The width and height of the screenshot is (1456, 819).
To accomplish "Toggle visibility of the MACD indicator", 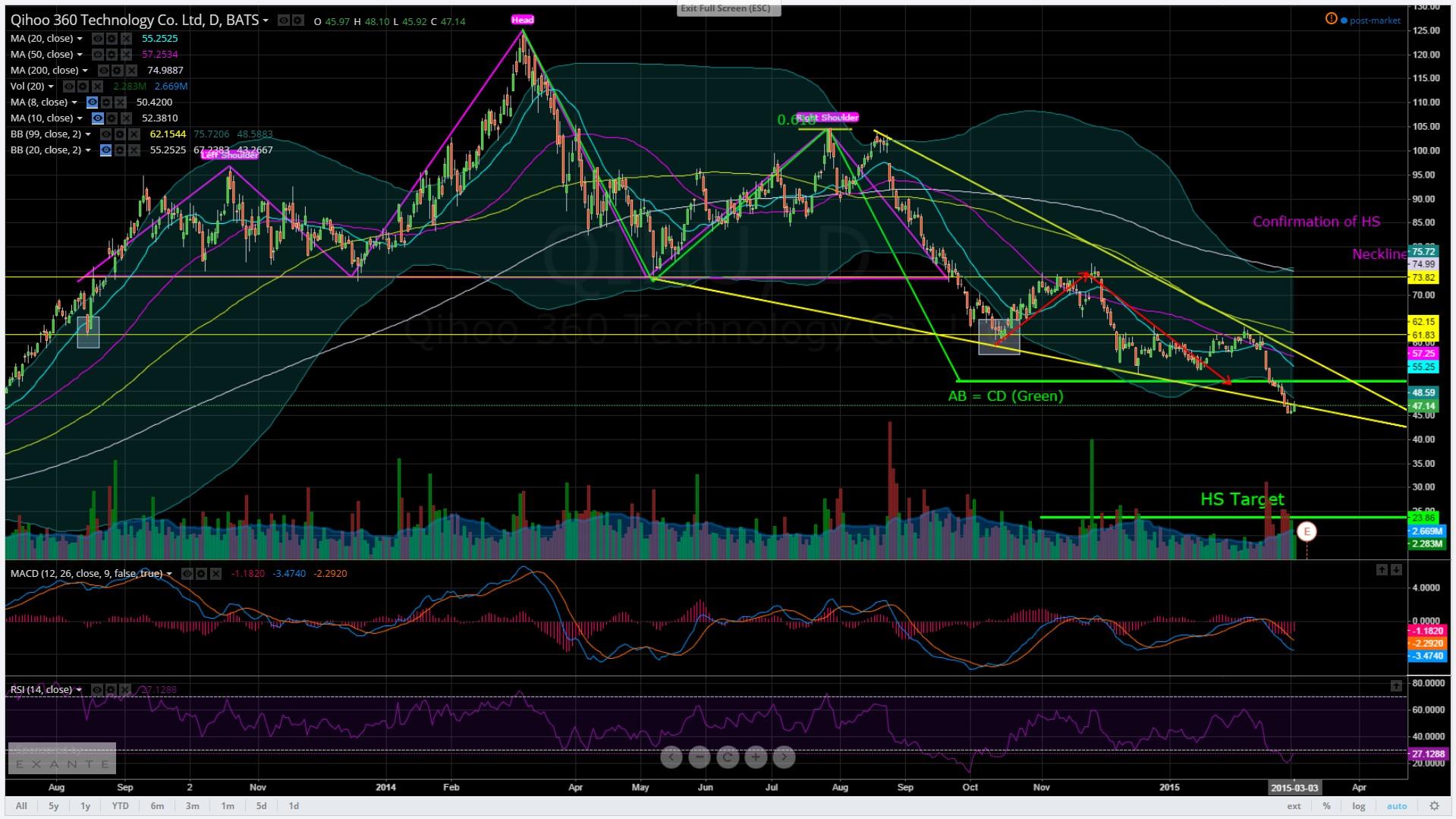I will point(187,574).
